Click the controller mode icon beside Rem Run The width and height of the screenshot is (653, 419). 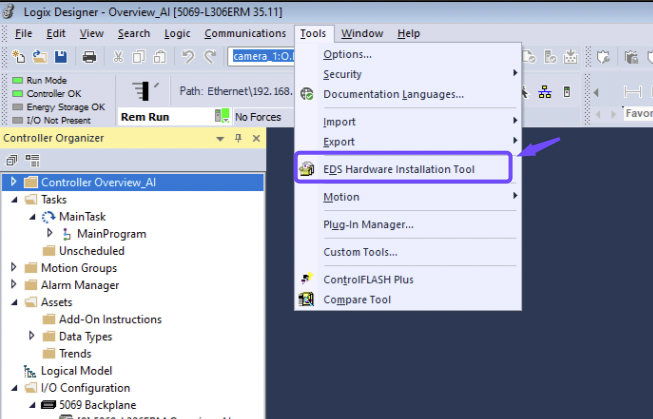[222, 117]
